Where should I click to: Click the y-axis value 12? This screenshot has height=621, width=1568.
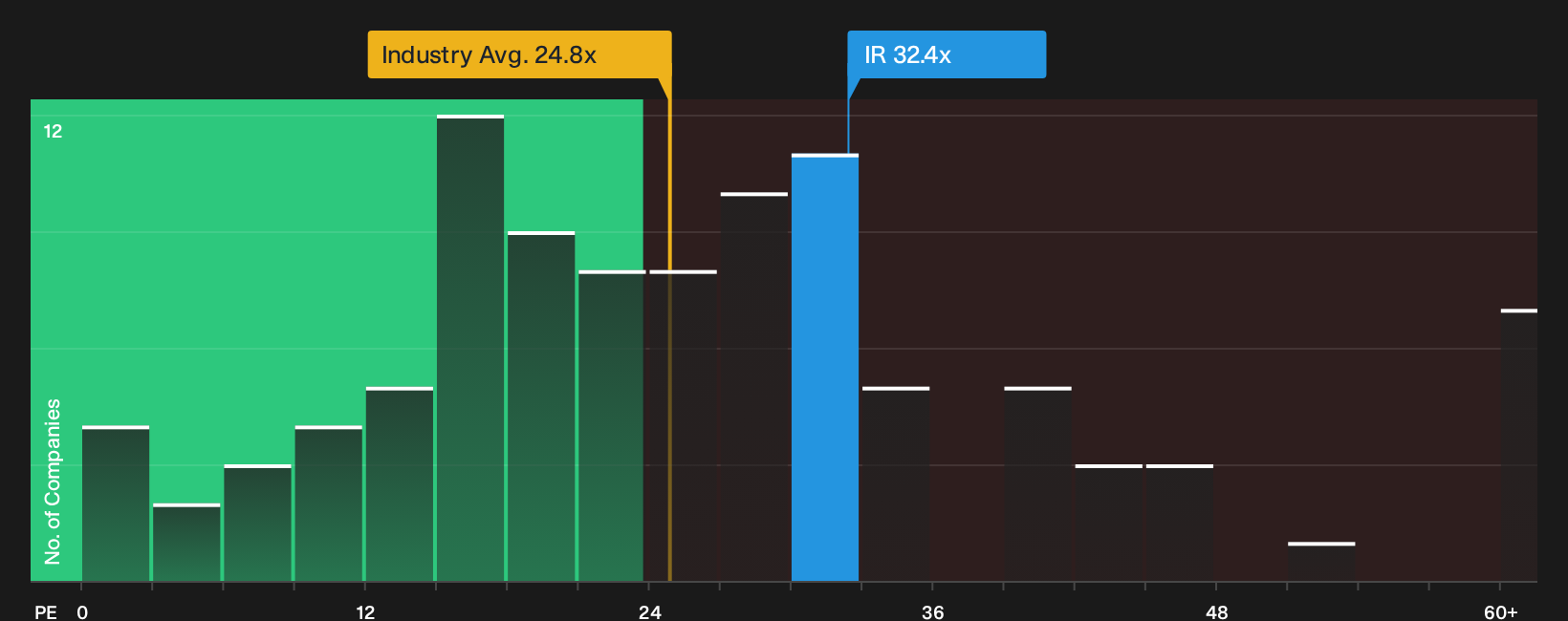(53, 131)
